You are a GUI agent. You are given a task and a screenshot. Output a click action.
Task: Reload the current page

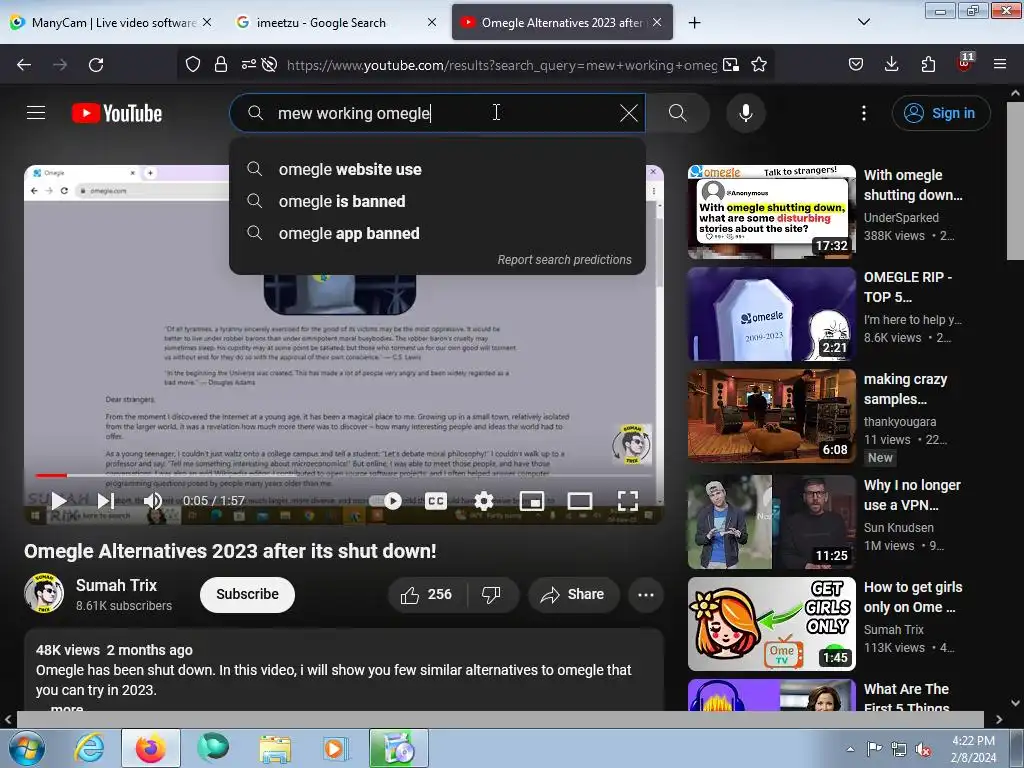pos(96,65)
